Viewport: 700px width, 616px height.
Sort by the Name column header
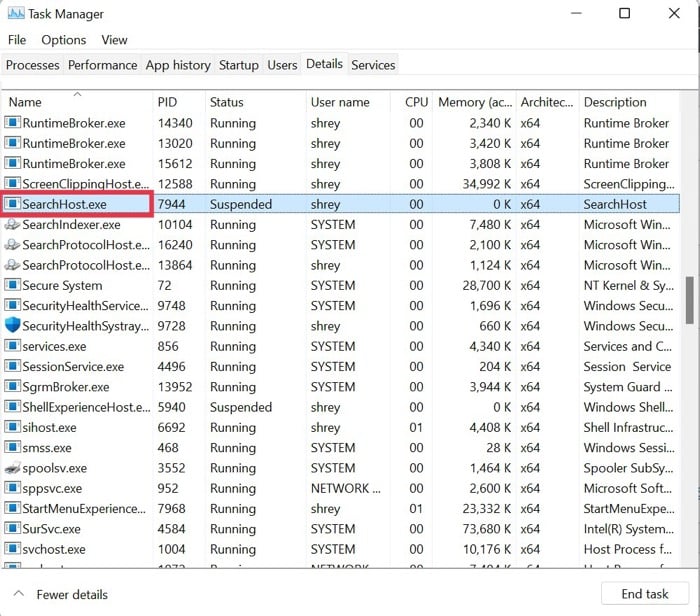pyautogui.click(x=77, y=102)
